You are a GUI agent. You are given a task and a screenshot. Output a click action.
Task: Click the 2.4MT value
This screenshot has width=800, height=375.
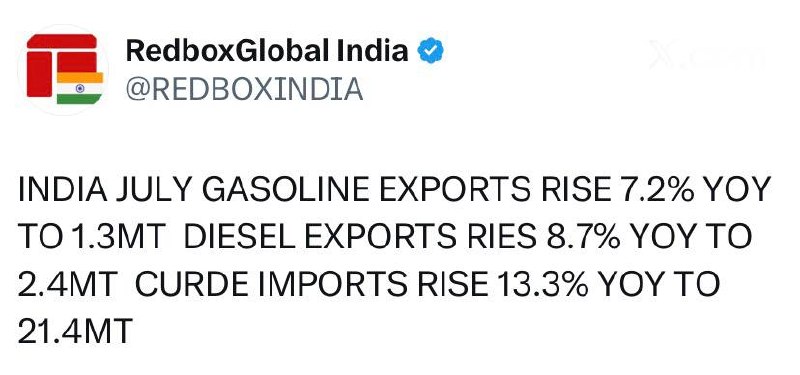(x=68, y=284)
